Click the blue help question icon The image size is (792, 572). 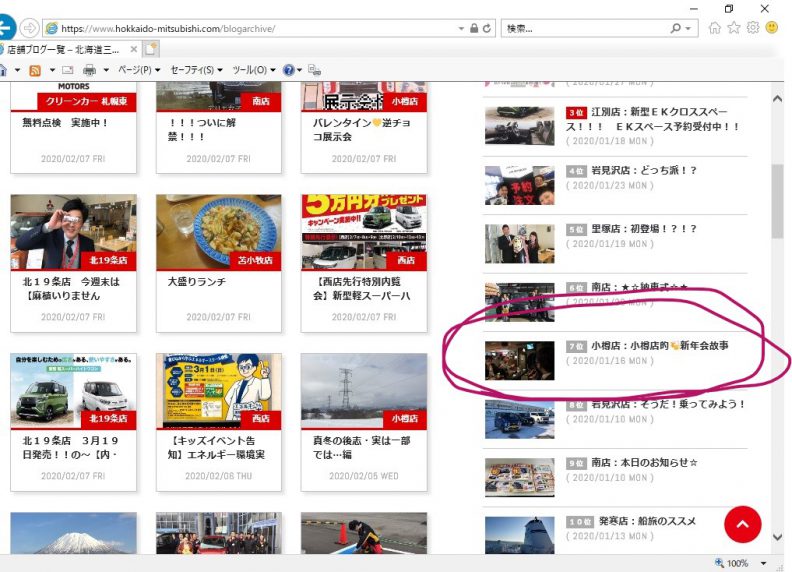click(x=288, y=70)
